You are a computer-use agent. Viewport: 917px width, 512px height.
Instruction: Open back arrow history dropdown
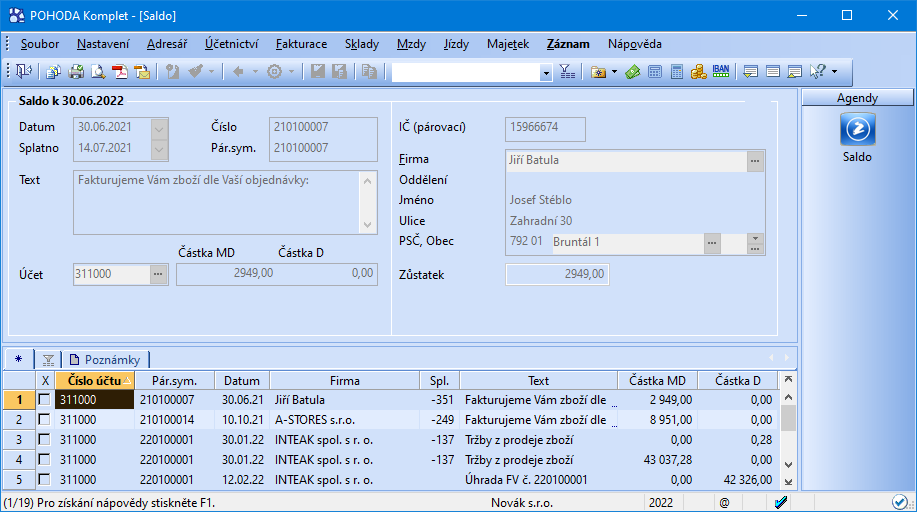(254, 72)
